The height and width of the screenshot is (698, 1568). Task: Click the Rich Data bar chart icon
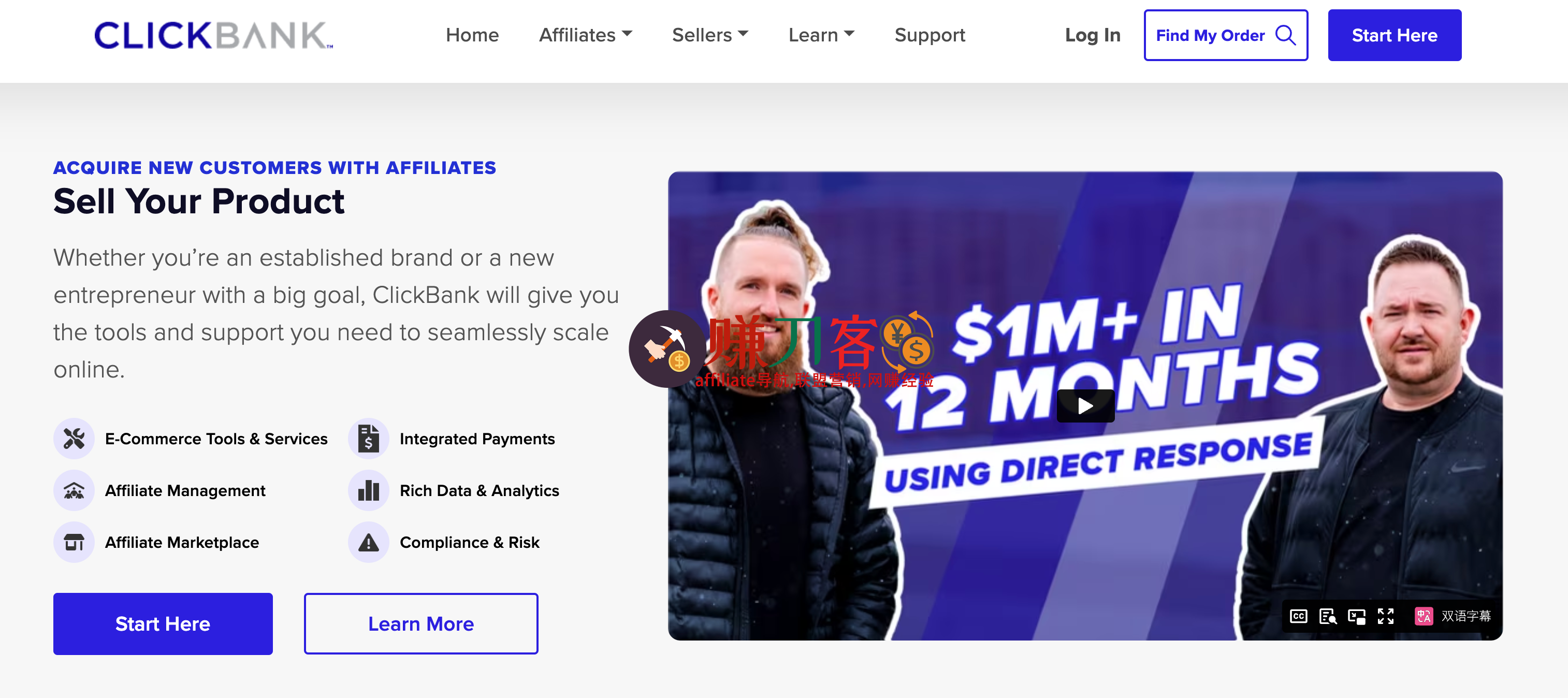368,490
